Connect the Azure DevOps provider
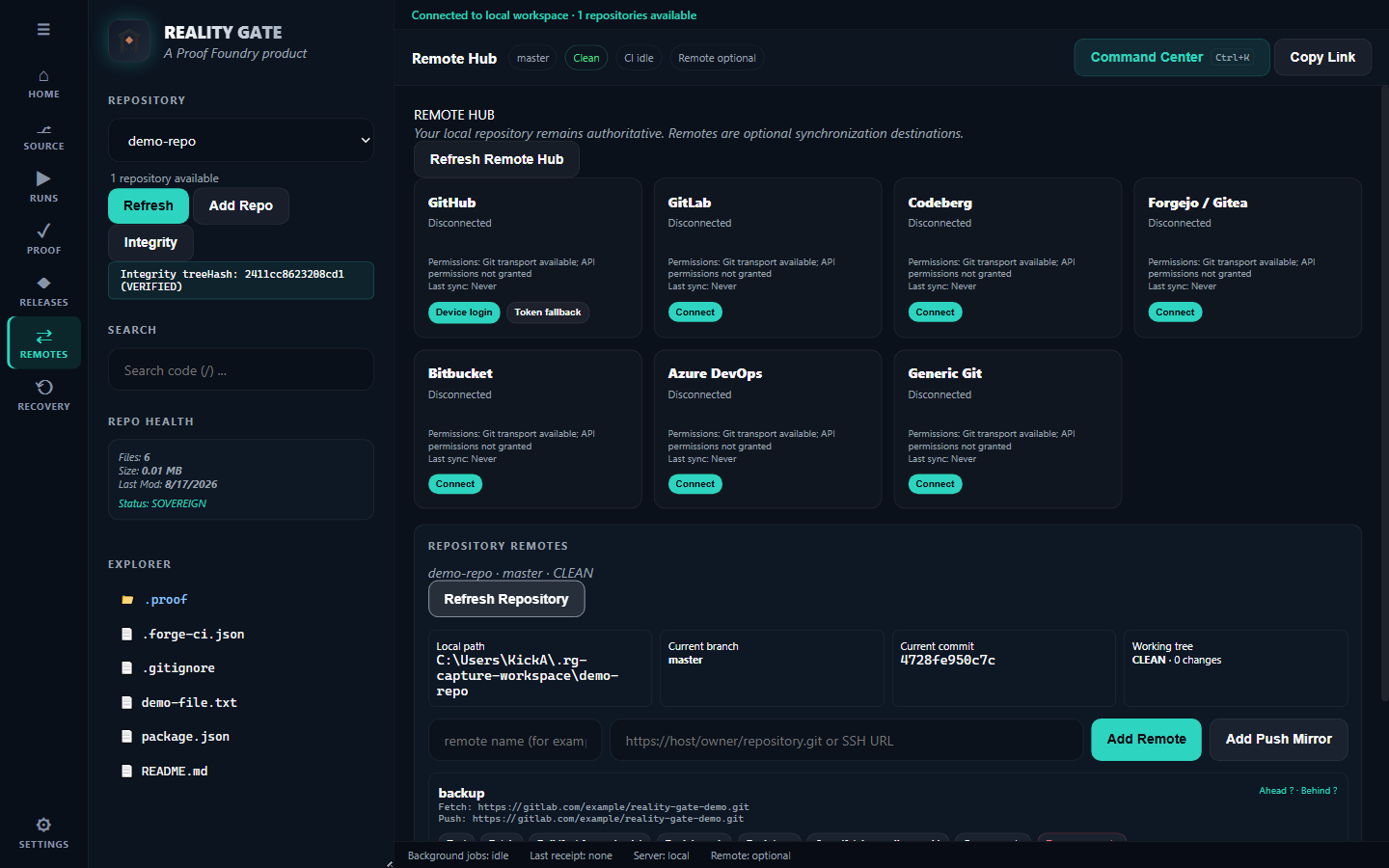1389x868 pixels. click(x=695, y=484)
